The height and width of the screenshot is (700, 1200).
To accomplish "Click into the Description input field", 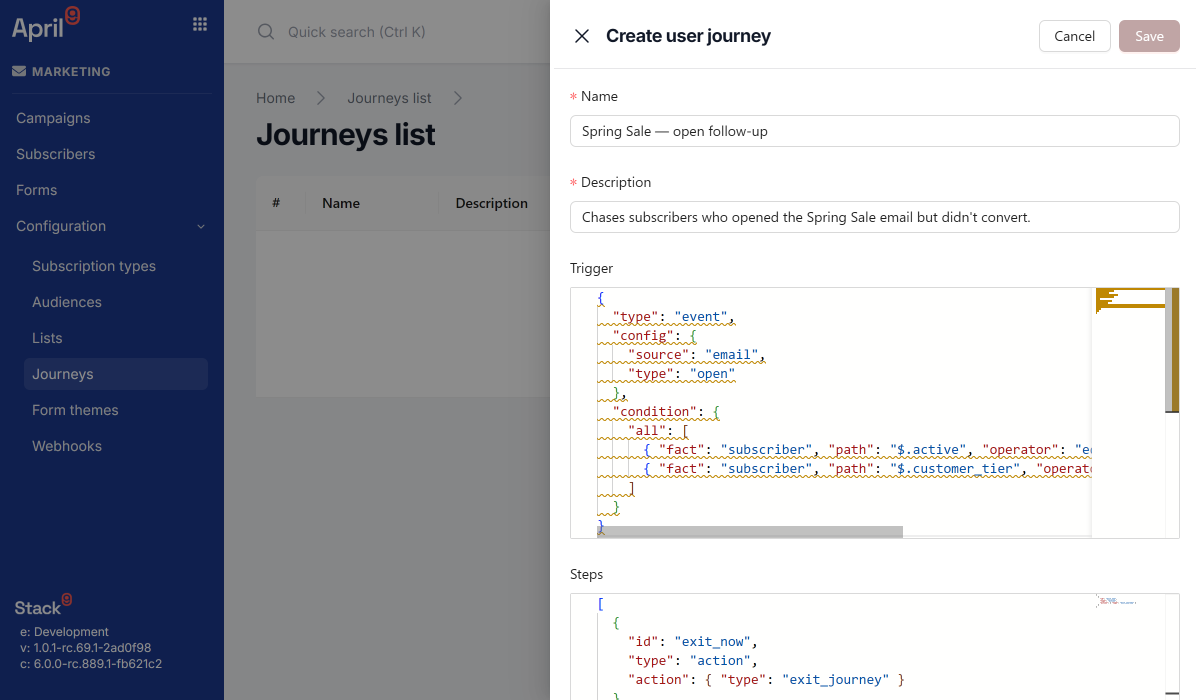I will click(x=875, y=217).
